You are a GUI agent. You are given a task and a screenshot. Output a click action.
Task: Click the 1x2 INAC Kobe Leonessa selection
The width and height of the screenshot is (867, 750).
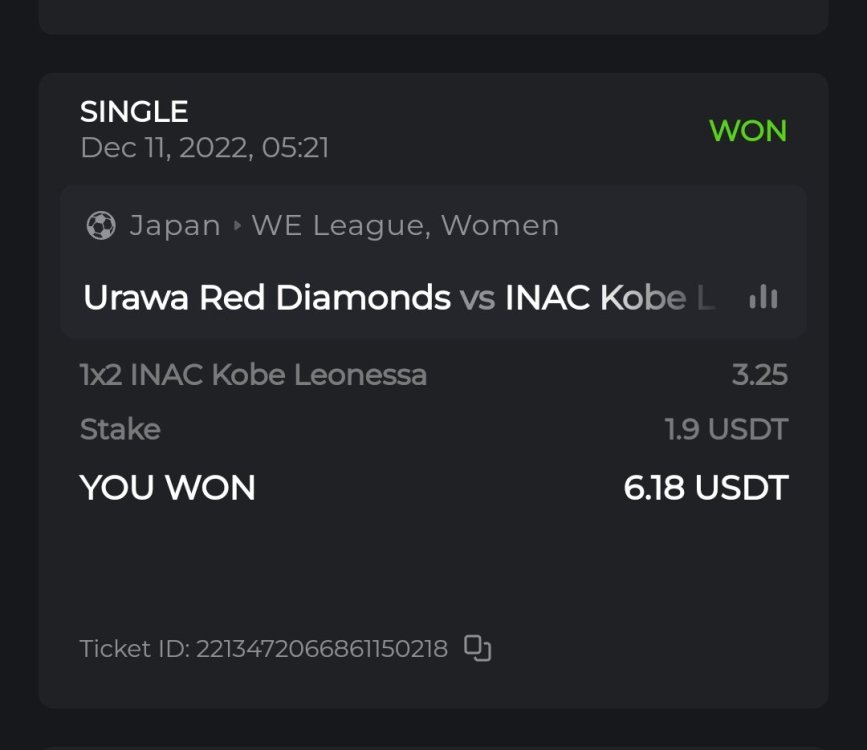pos(253,375)
